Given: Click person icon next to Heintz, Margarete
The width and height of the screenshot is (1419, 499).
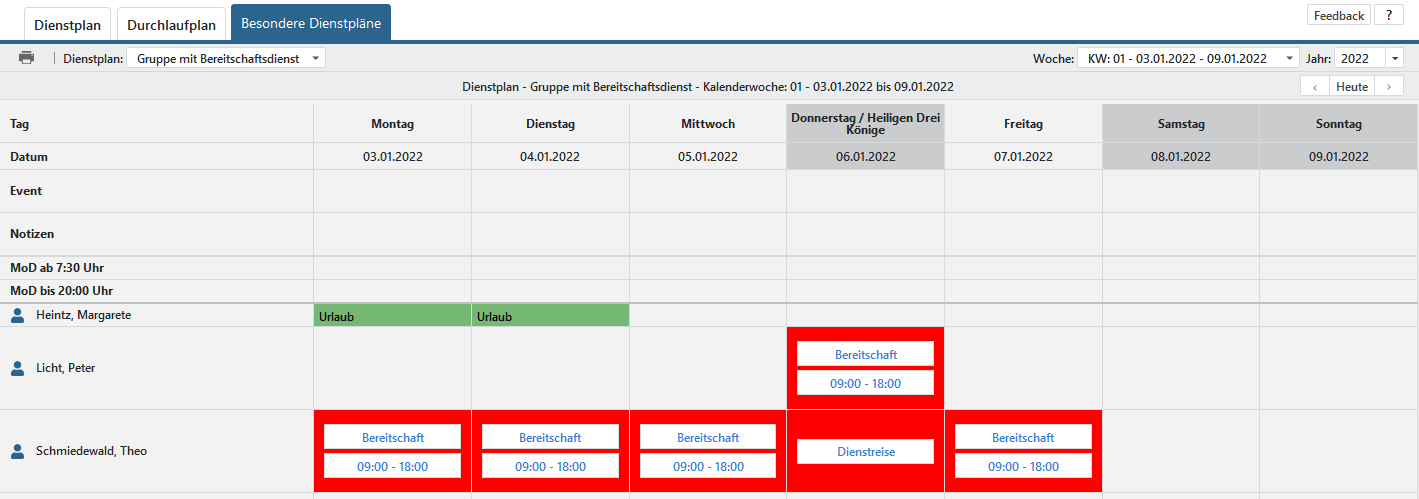Looking at the screenshot, I should [x=18, y=316].
